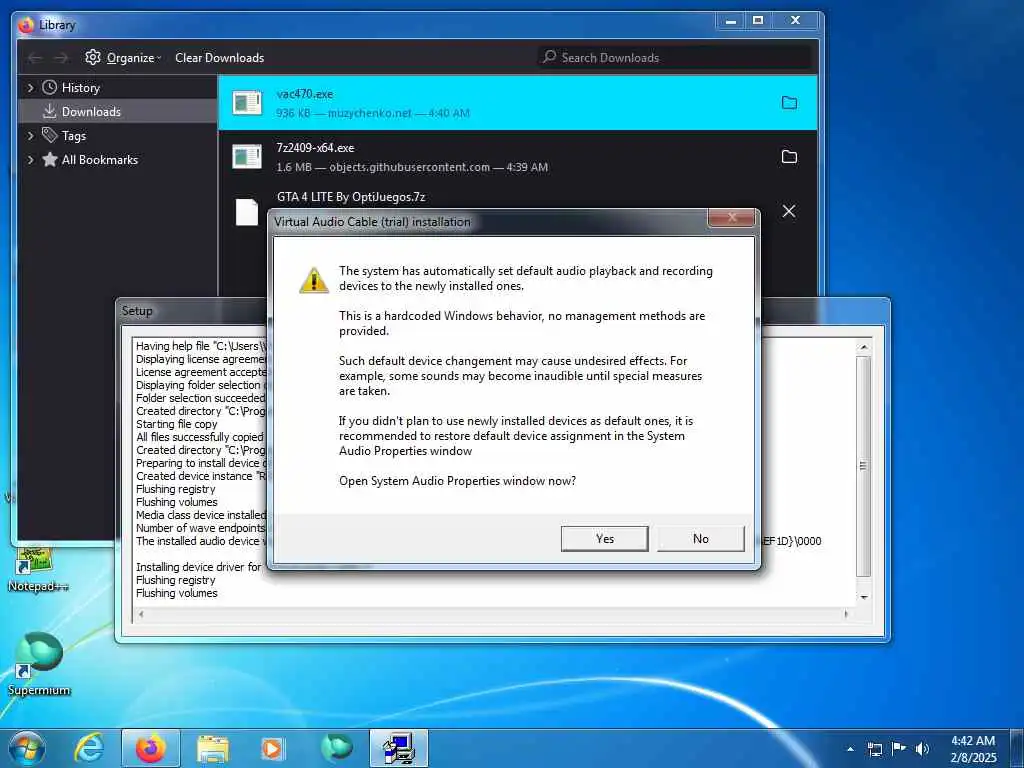Click the warning icon in the dialog
The image size is (1024, 768).
pos(313,281)
